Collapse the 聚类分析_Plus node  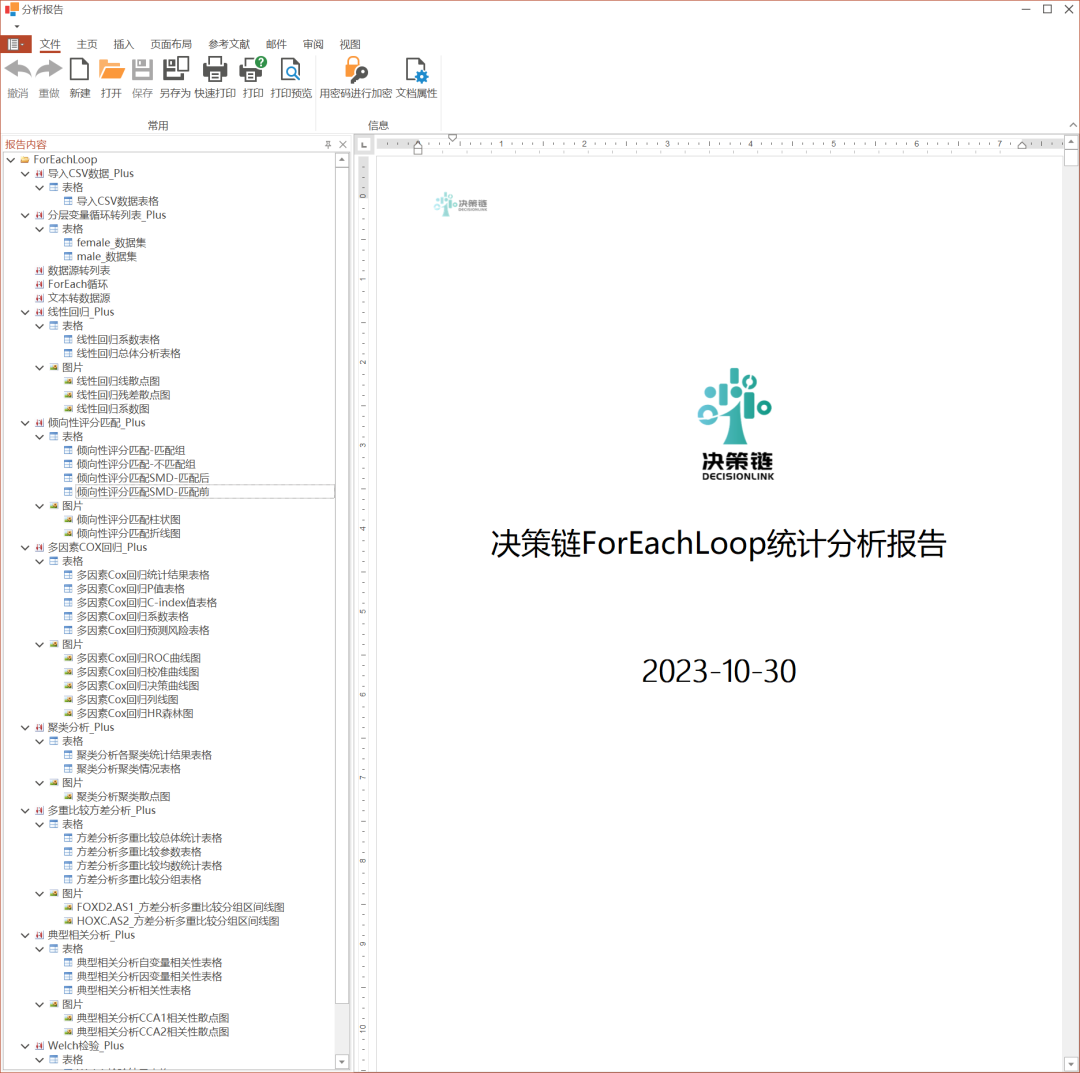point(25,727)
